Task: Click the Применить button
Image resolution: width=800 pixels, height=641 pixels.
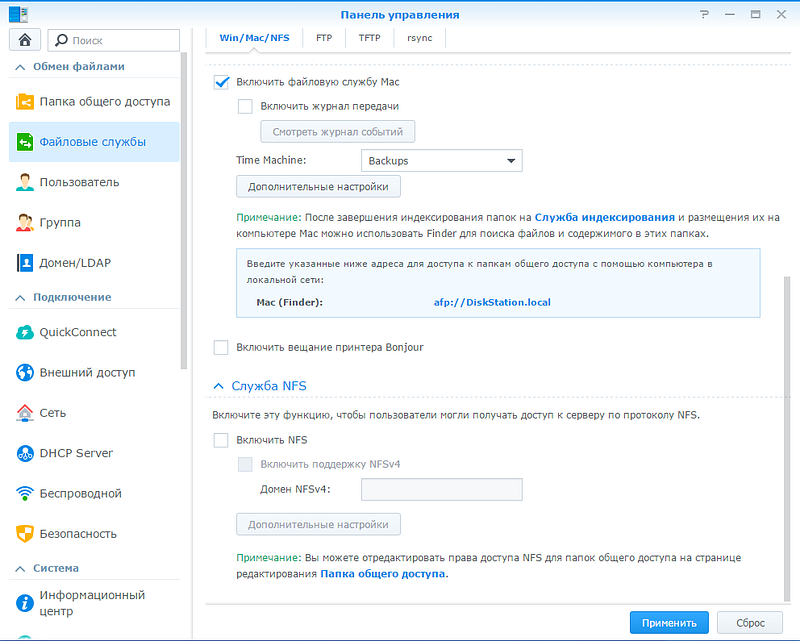Action: pos(669,623)
